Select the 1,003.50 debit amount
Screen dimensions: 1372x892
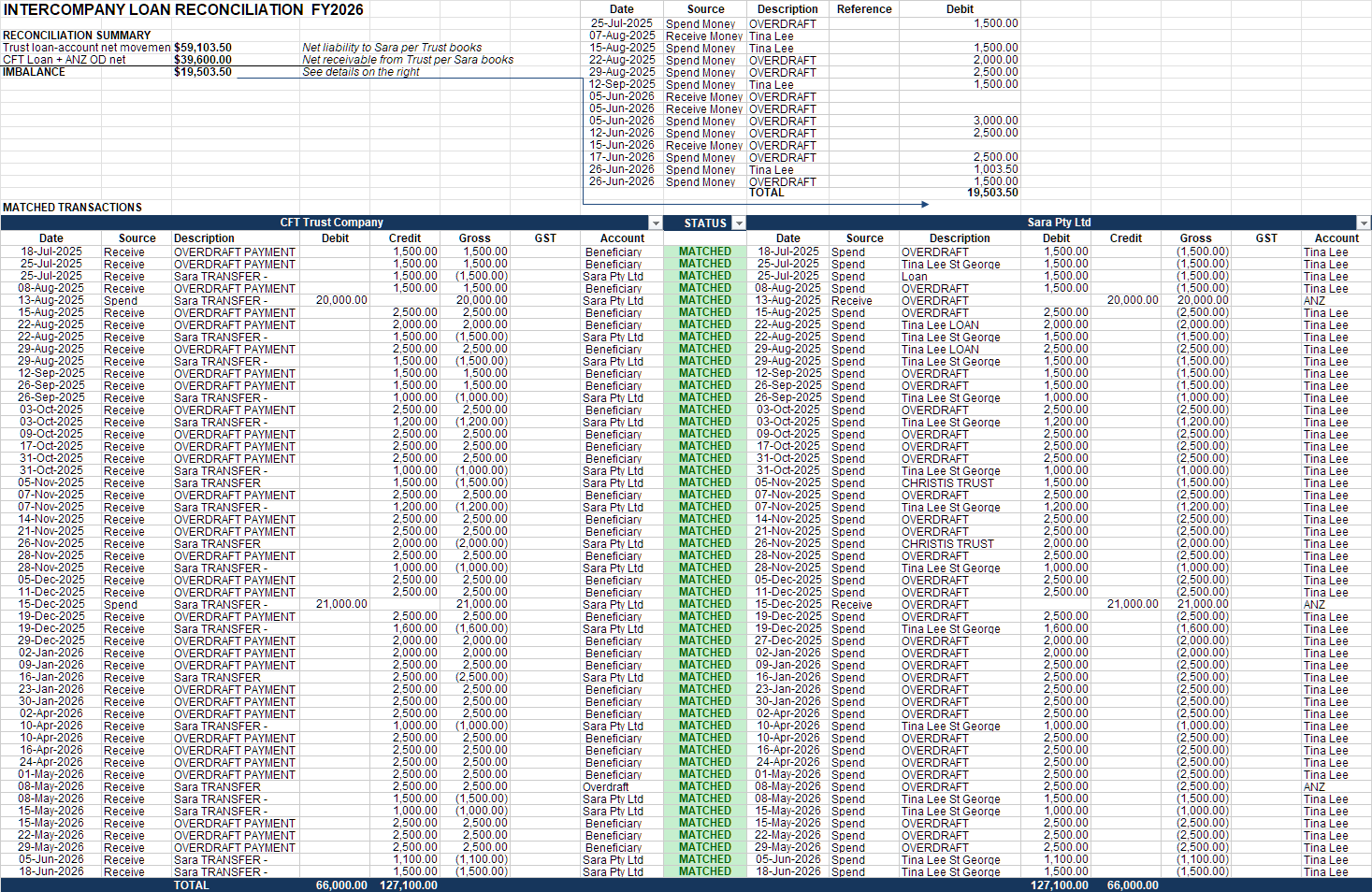click(x=995, y=169)
